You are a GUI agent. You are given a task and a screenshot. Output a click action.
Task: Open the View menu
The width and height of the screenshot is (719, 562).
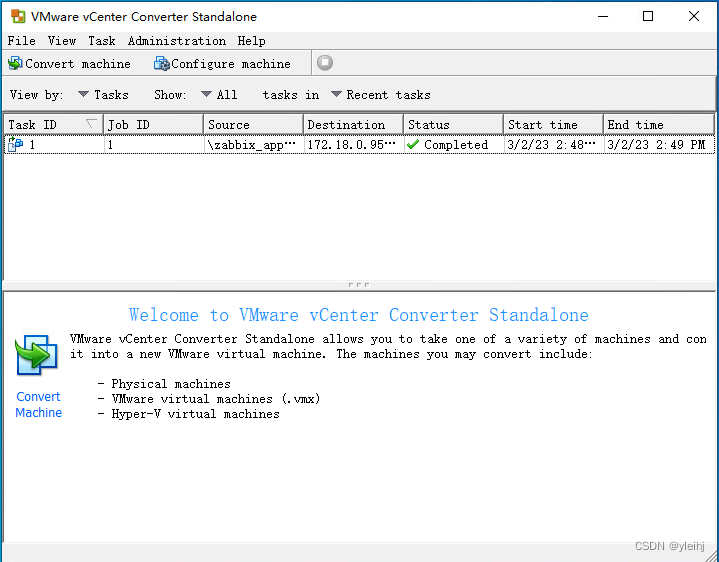pos(62,41)
